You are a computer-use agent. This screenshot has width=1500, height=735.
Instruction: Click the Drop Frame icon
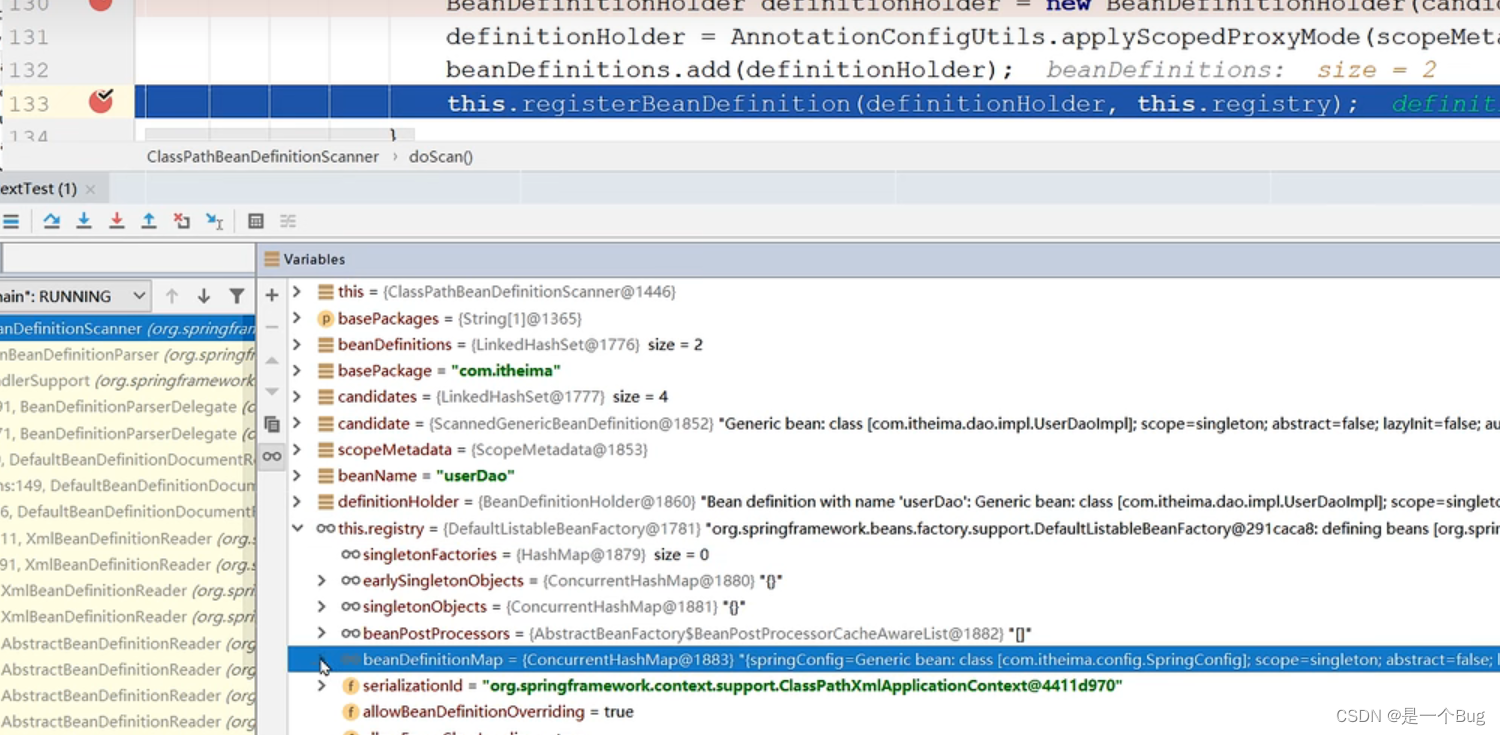181,221
